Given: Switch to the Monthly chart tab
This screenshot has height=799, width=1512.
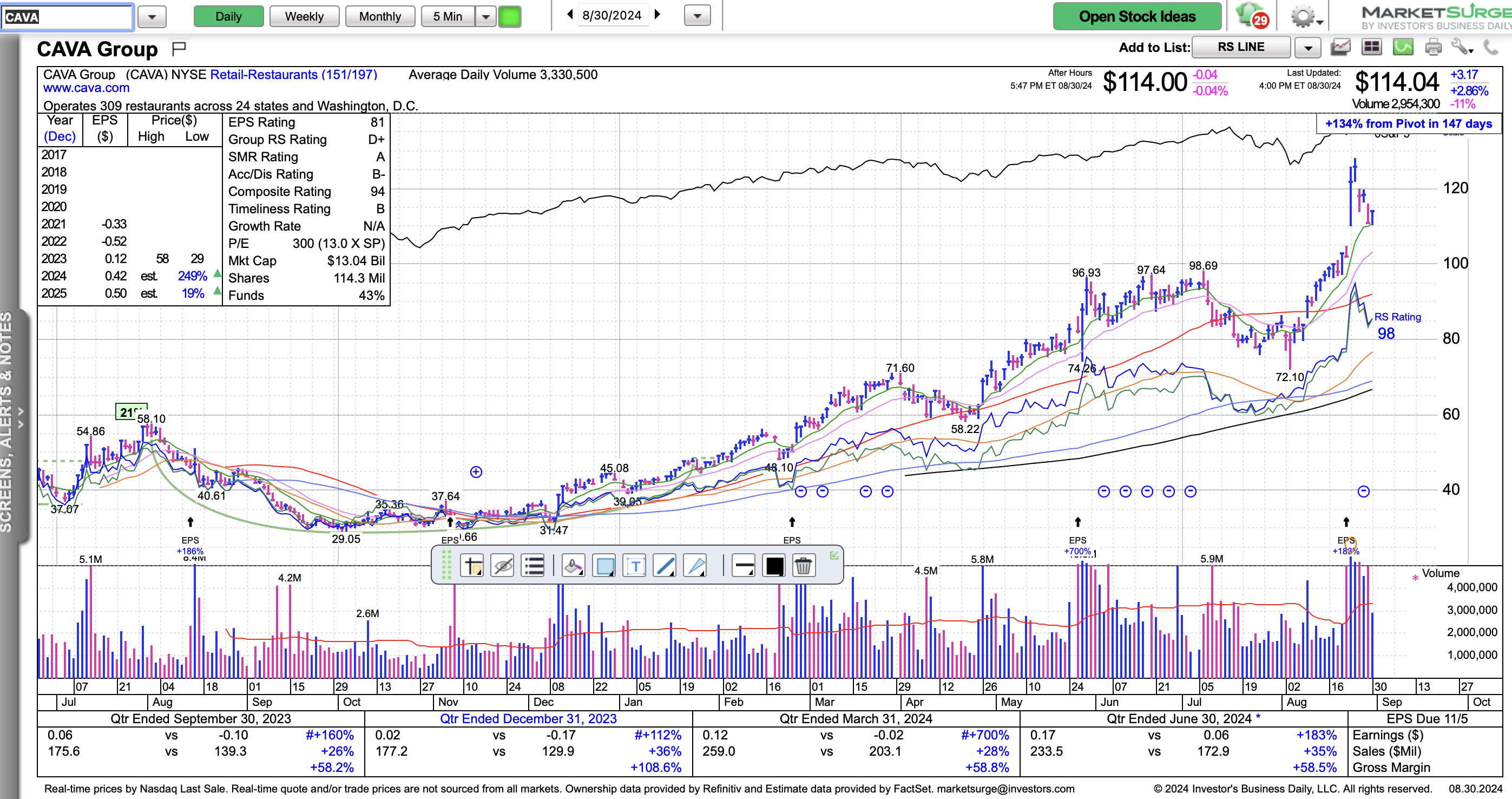Looking at the screenshot, I should (x=380, y=16).
